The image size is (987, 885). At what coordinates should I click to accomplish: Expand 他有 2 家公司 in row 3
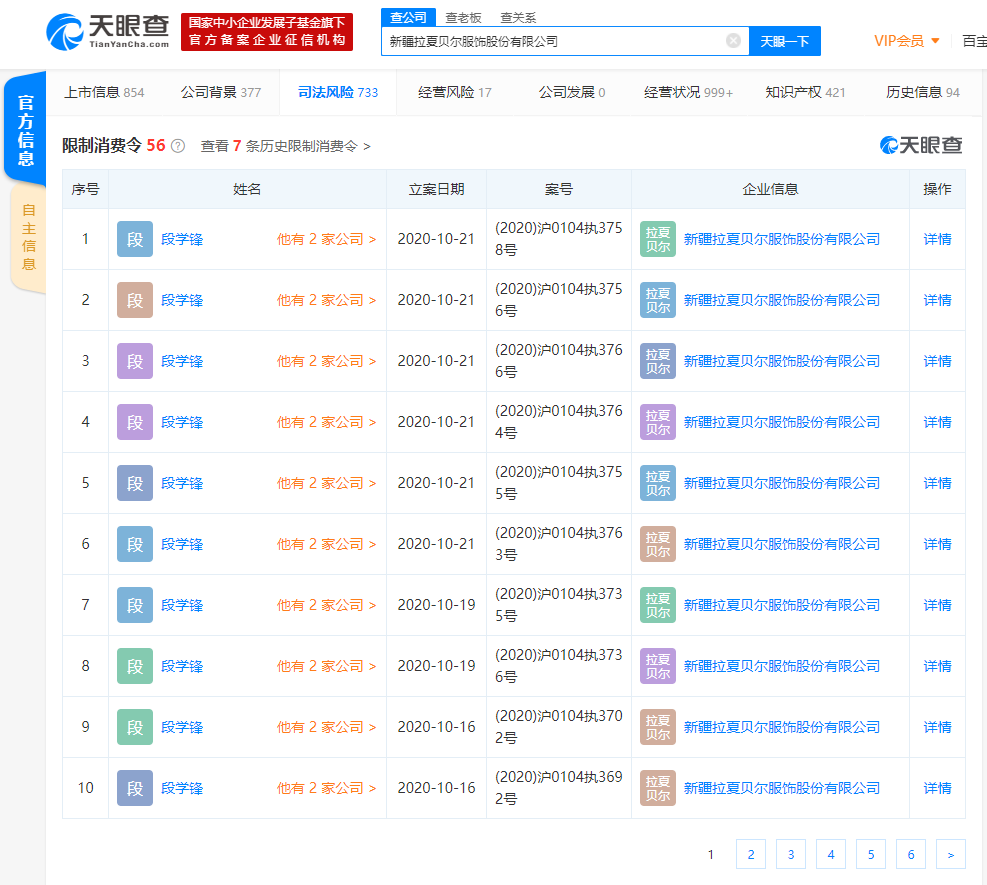coord(326,361)
